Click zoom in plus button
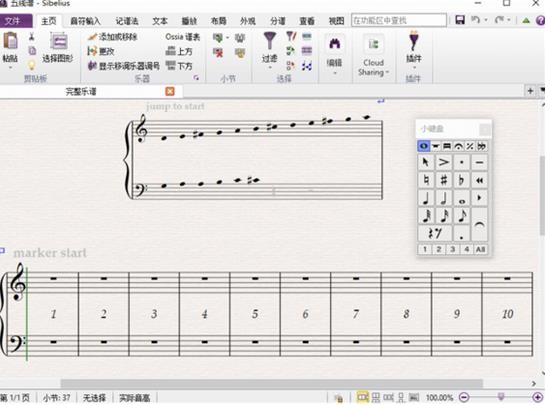 (537, 397)
